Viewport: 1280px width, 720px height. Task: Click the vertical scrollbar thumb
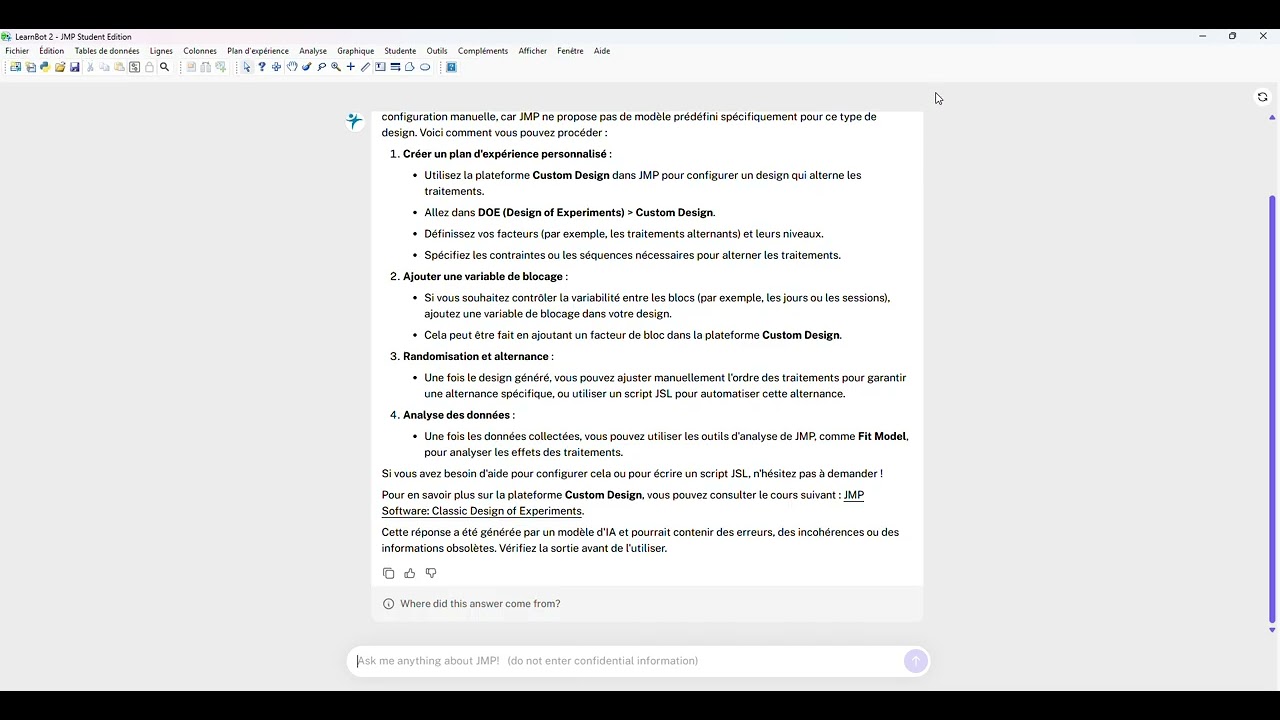click(1272, 408)
